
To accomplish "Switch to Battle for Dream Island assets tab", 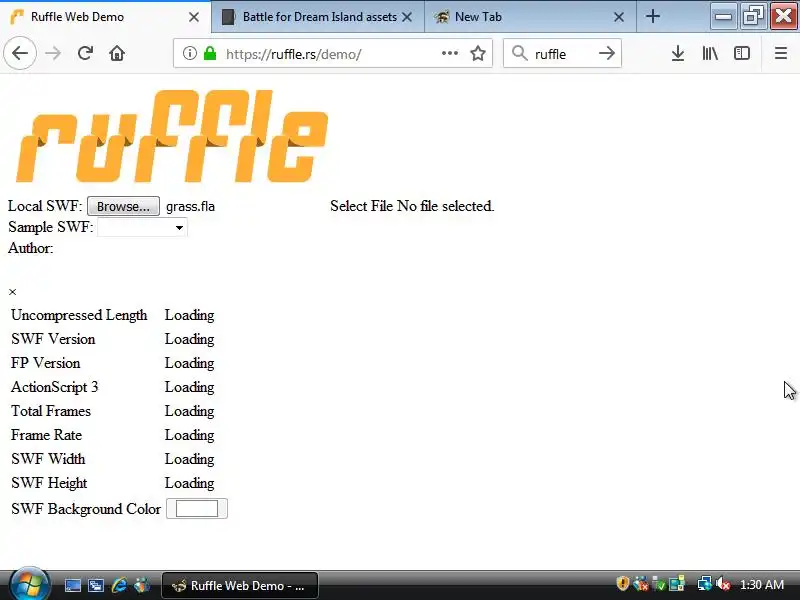I will tap(317, 17).
